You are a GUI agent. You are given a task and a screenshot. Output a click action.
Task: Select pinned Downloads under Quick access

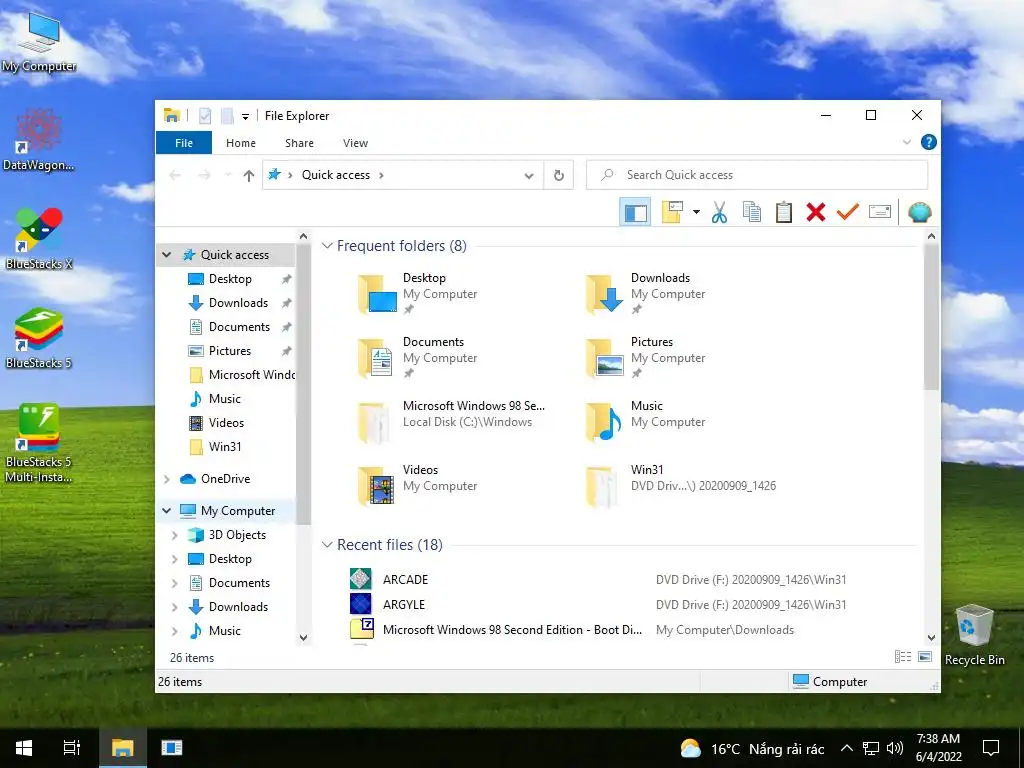coord(238,303)
